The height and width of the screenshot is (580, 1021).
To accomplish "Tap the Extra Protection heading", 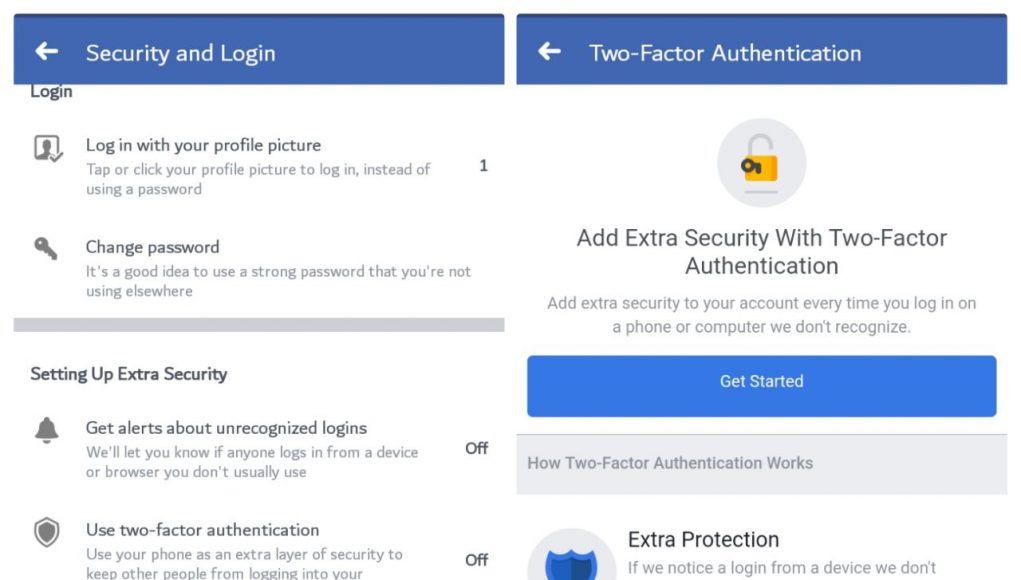I will [703, 540].
